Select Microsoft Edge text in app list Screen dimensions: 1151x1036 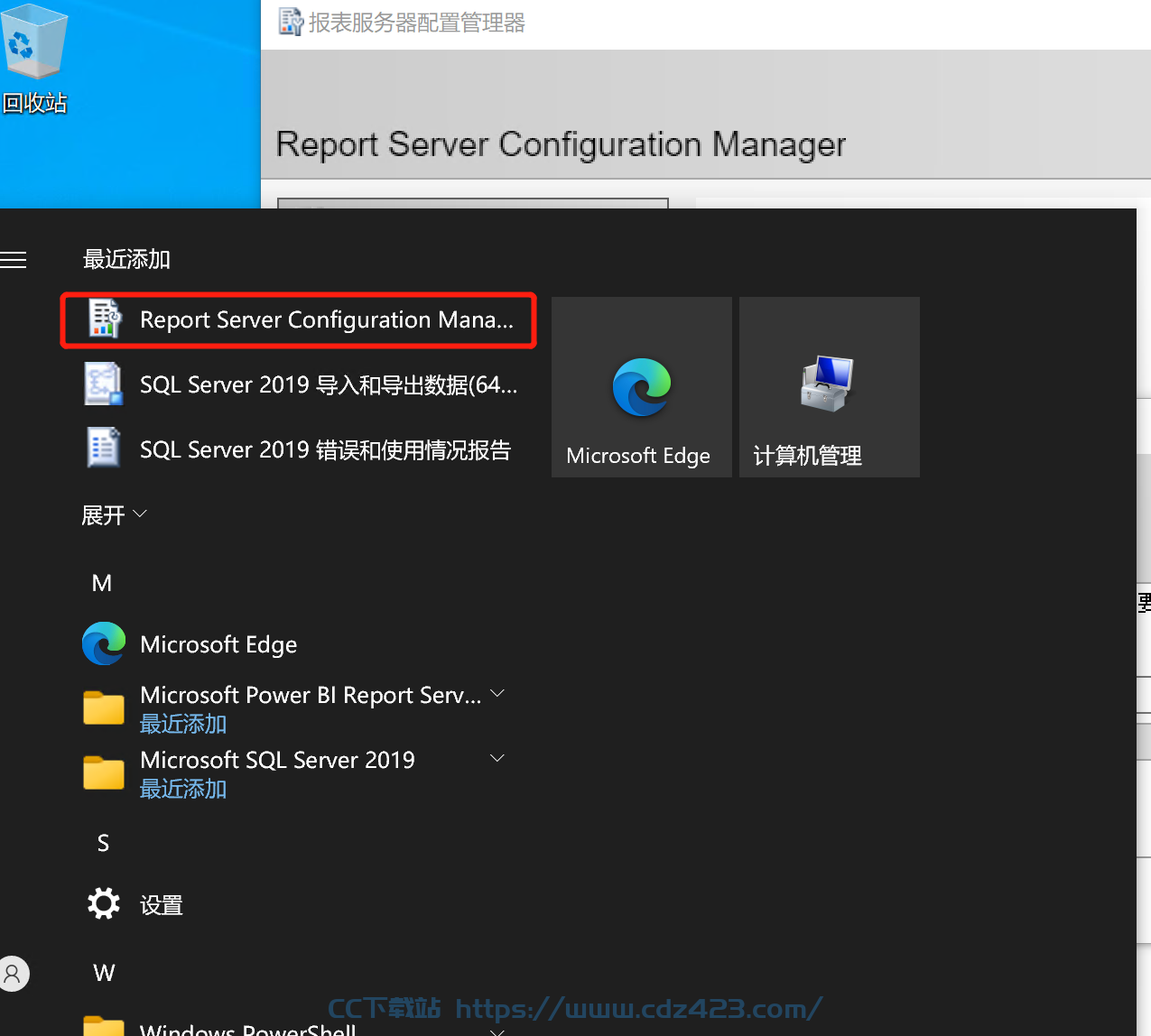[218, 644]
